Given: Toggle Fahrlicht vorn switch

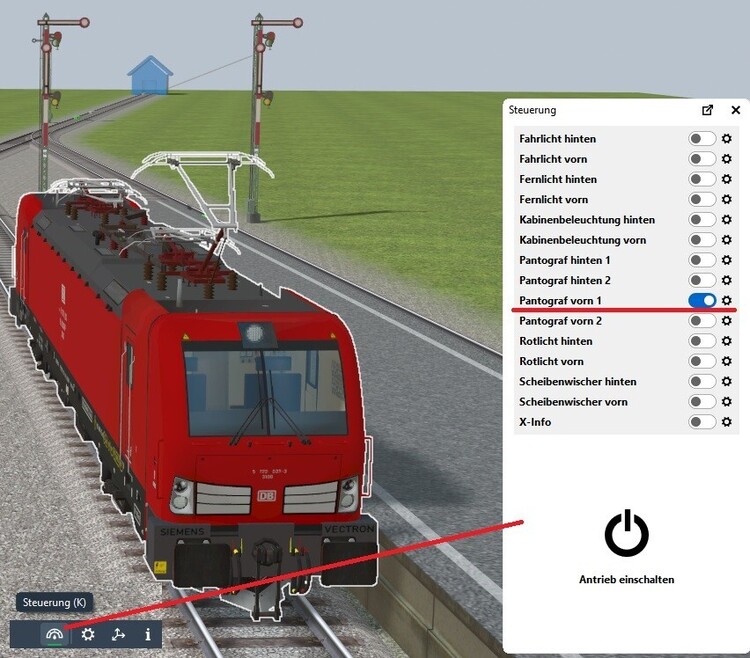Looking at the screenshot, I should pyautogui.click(x=702, y=159).
